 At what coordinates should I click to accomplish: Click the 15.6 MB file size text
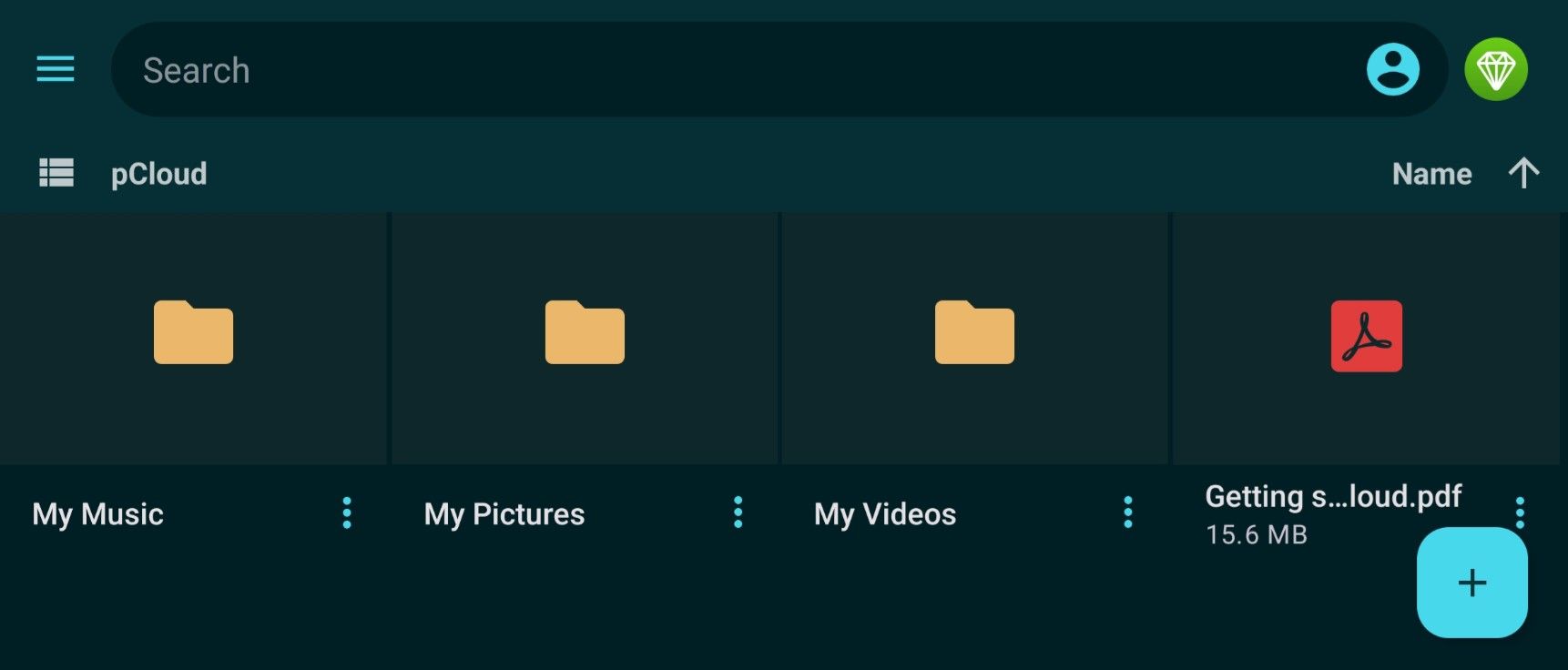coord(1257,535)
